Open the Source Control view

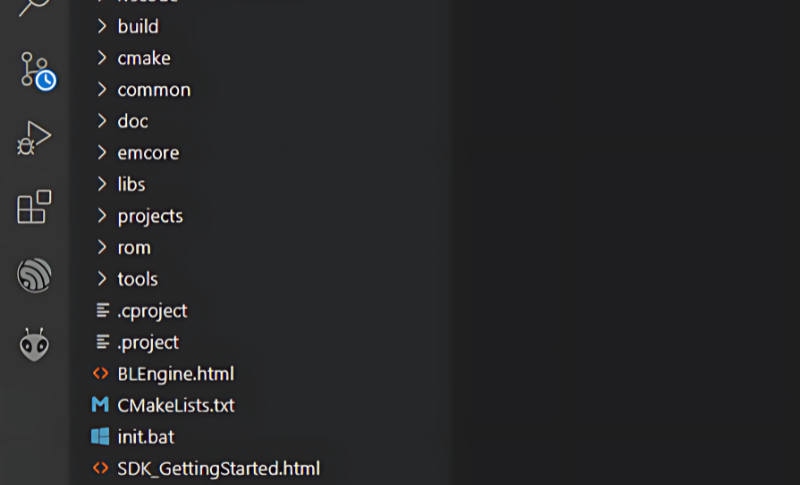(x=35, y=71)
